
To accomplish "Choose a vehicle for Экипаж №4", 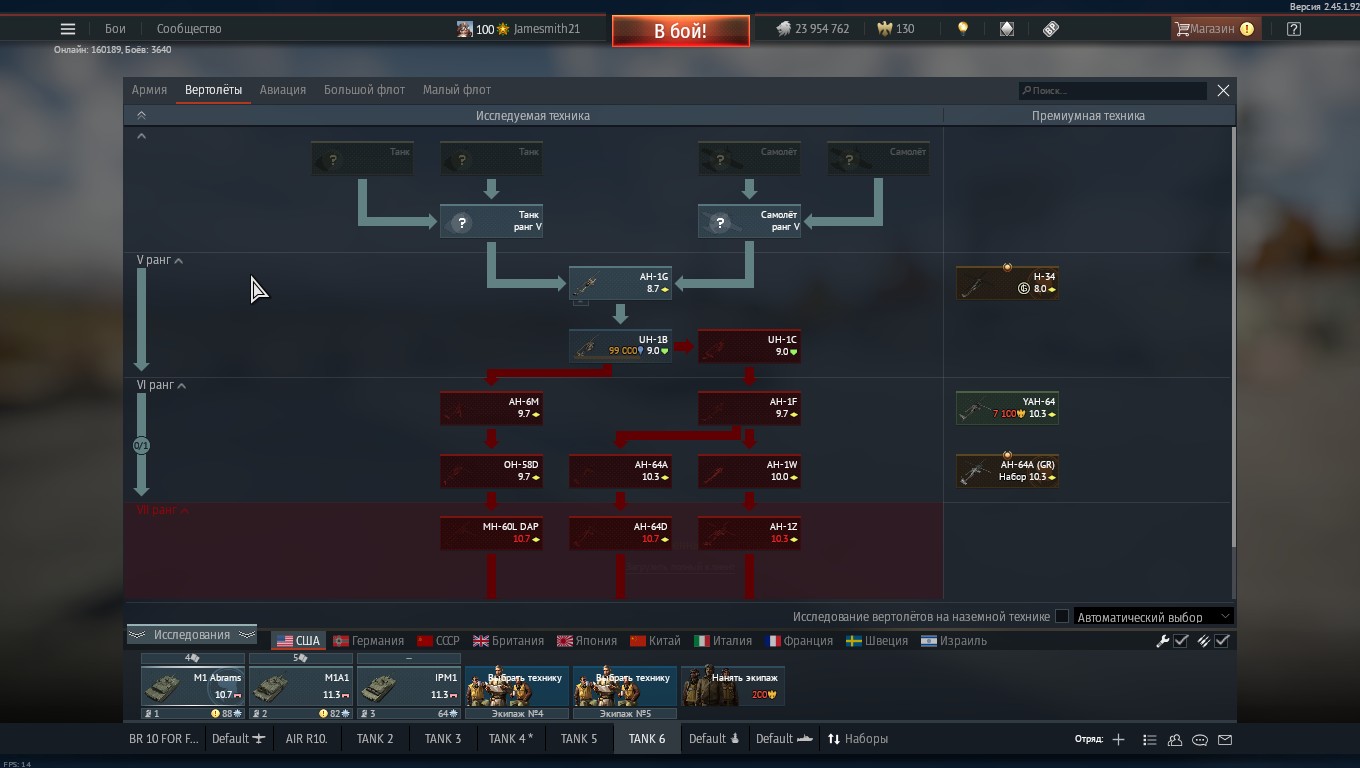I will point(517,686).
